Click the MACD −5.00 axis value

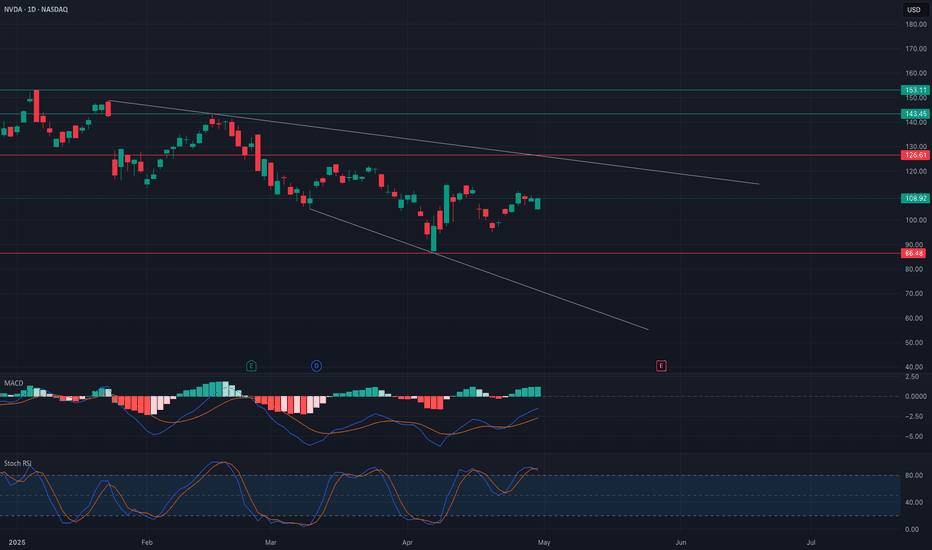tap(914, 436)
